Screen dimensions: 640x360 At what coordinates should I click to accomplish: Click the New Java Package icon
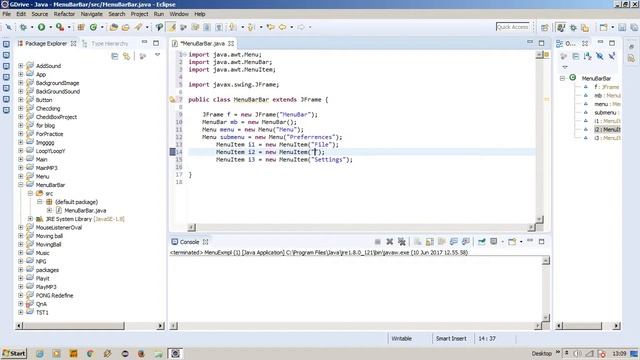tap(81, 27)
